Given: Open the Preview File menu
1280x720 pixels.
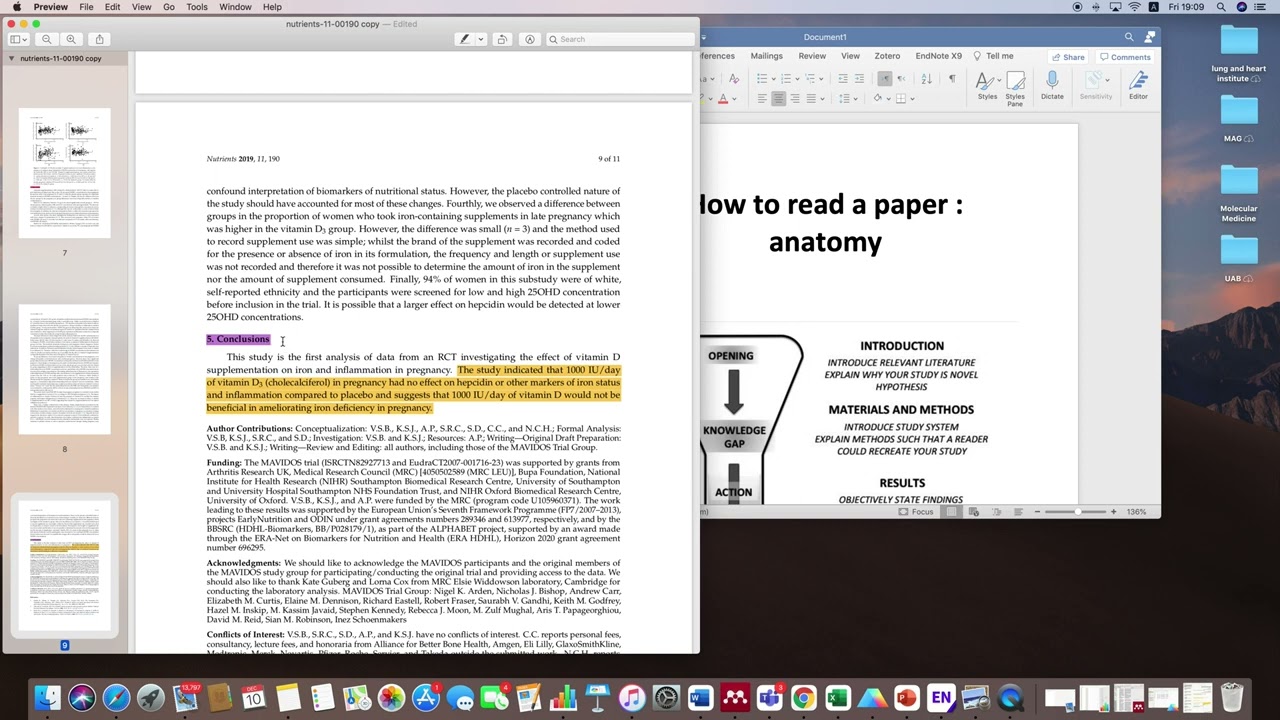Looking at the screenshot, I should [x=86, y=7].
